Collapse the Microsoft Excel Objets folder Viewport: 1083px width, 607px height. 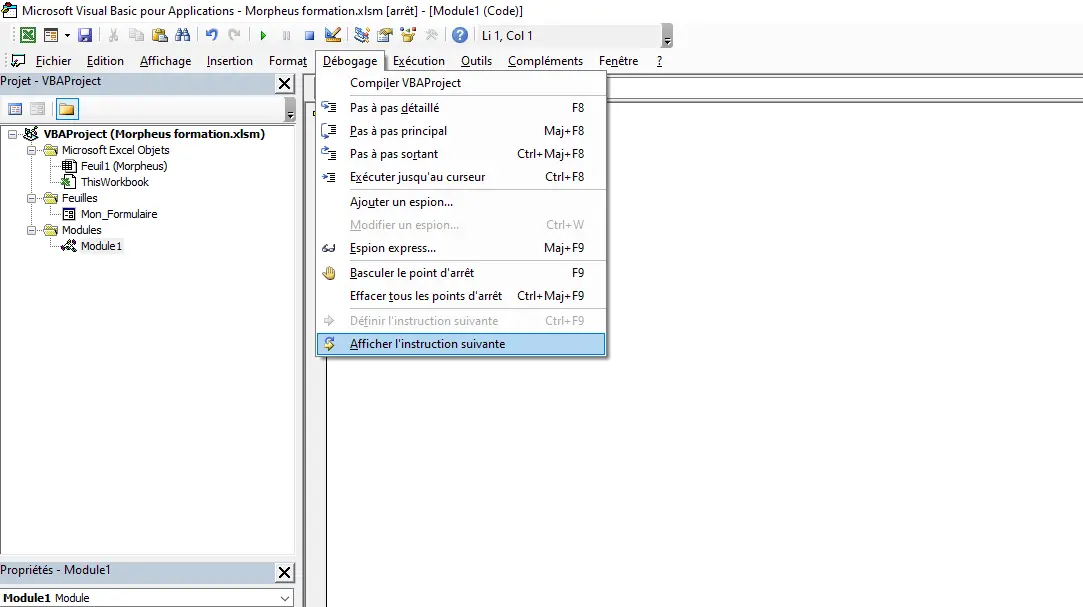[31, 150]
